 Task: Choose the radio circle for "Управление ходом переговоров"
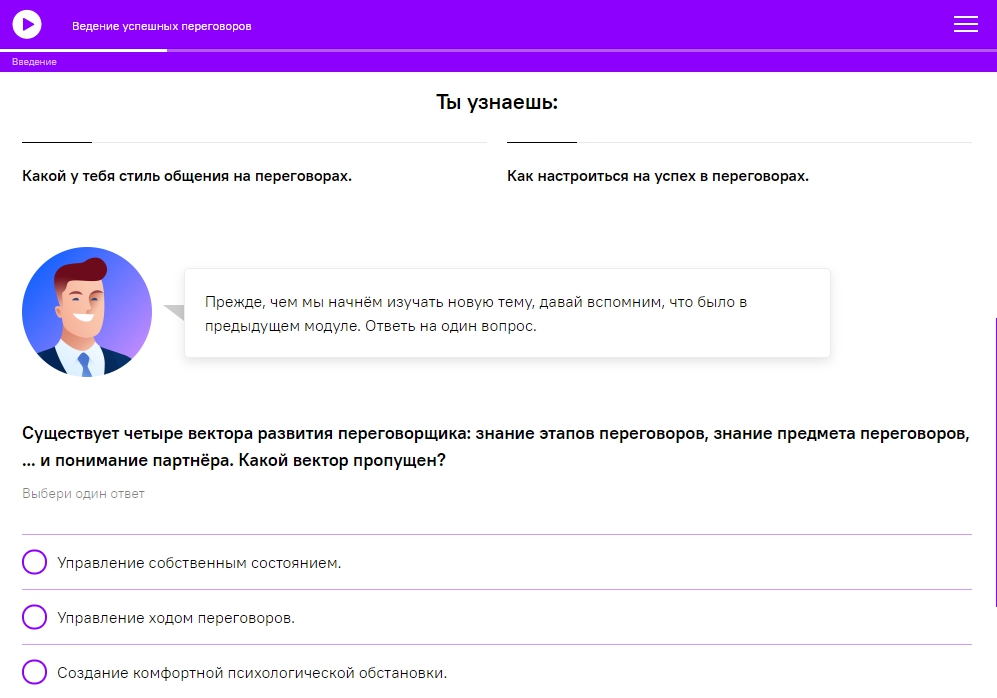[35, 617]
